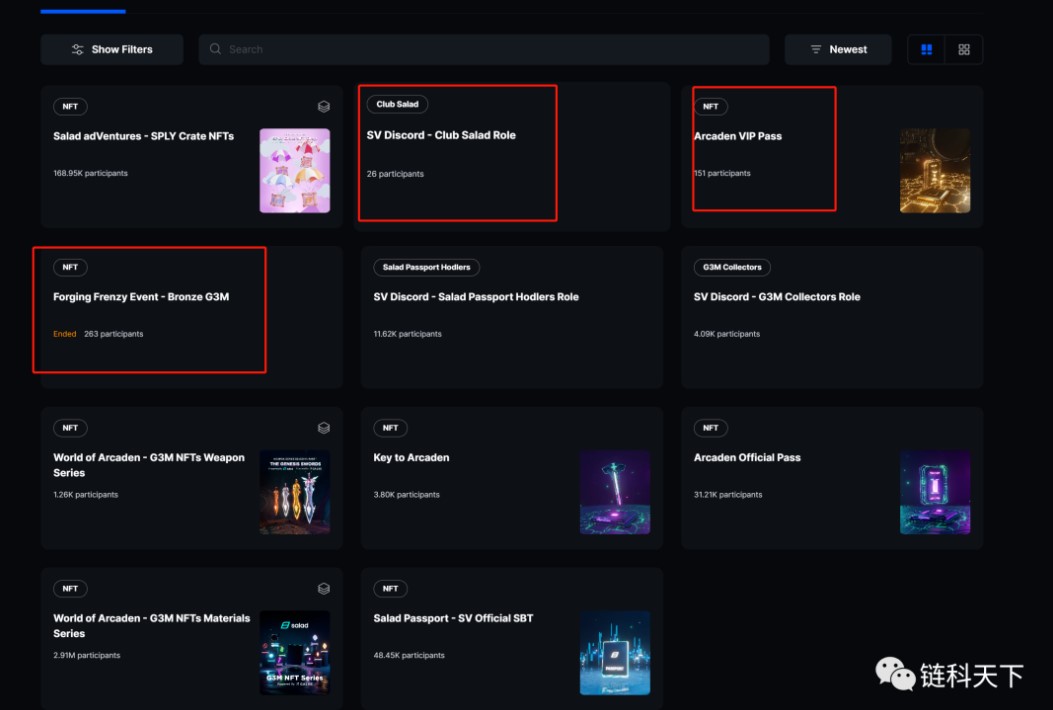
Task: Open SV Discord - Salad Passport Hodlers Role
Action: pyautogui.click(x=476, y=297)
